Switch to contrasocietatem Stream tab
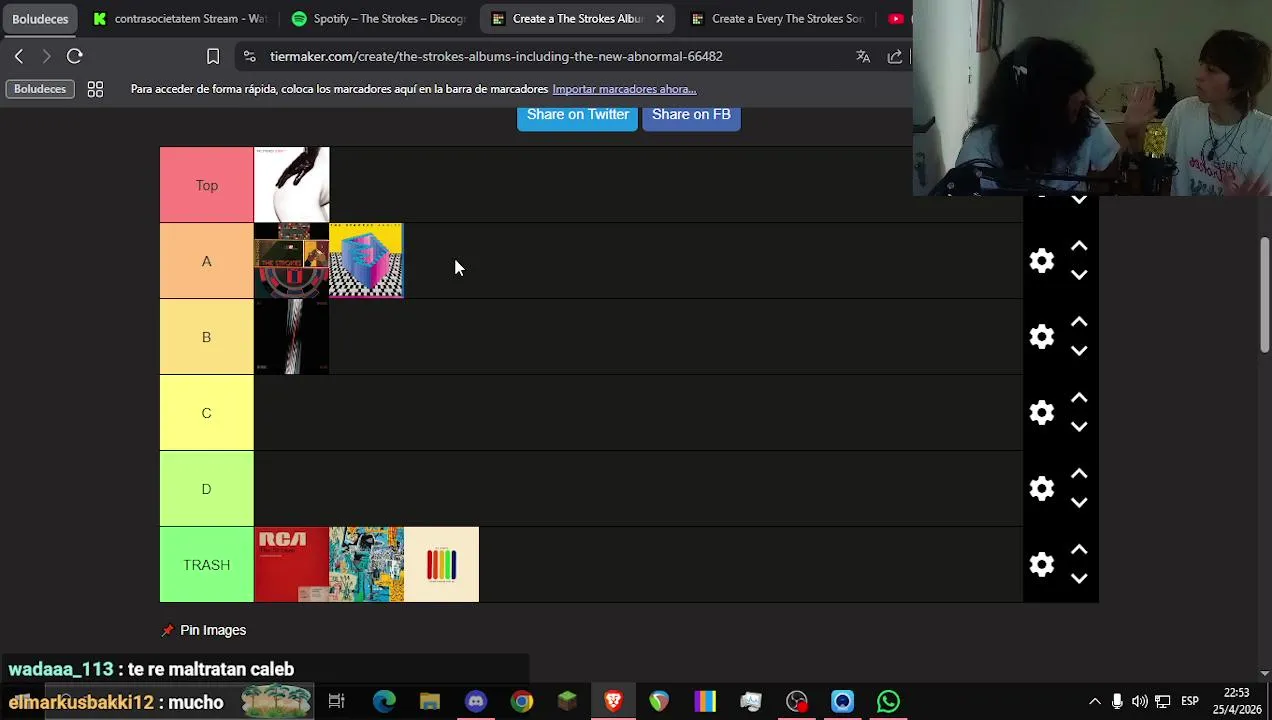1272x720 pixels. 180,18
